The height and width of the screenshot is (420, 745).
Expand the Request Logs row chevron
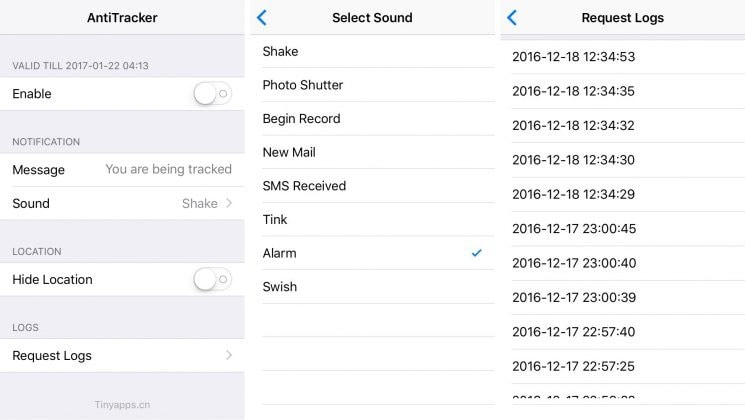point(229,355)
